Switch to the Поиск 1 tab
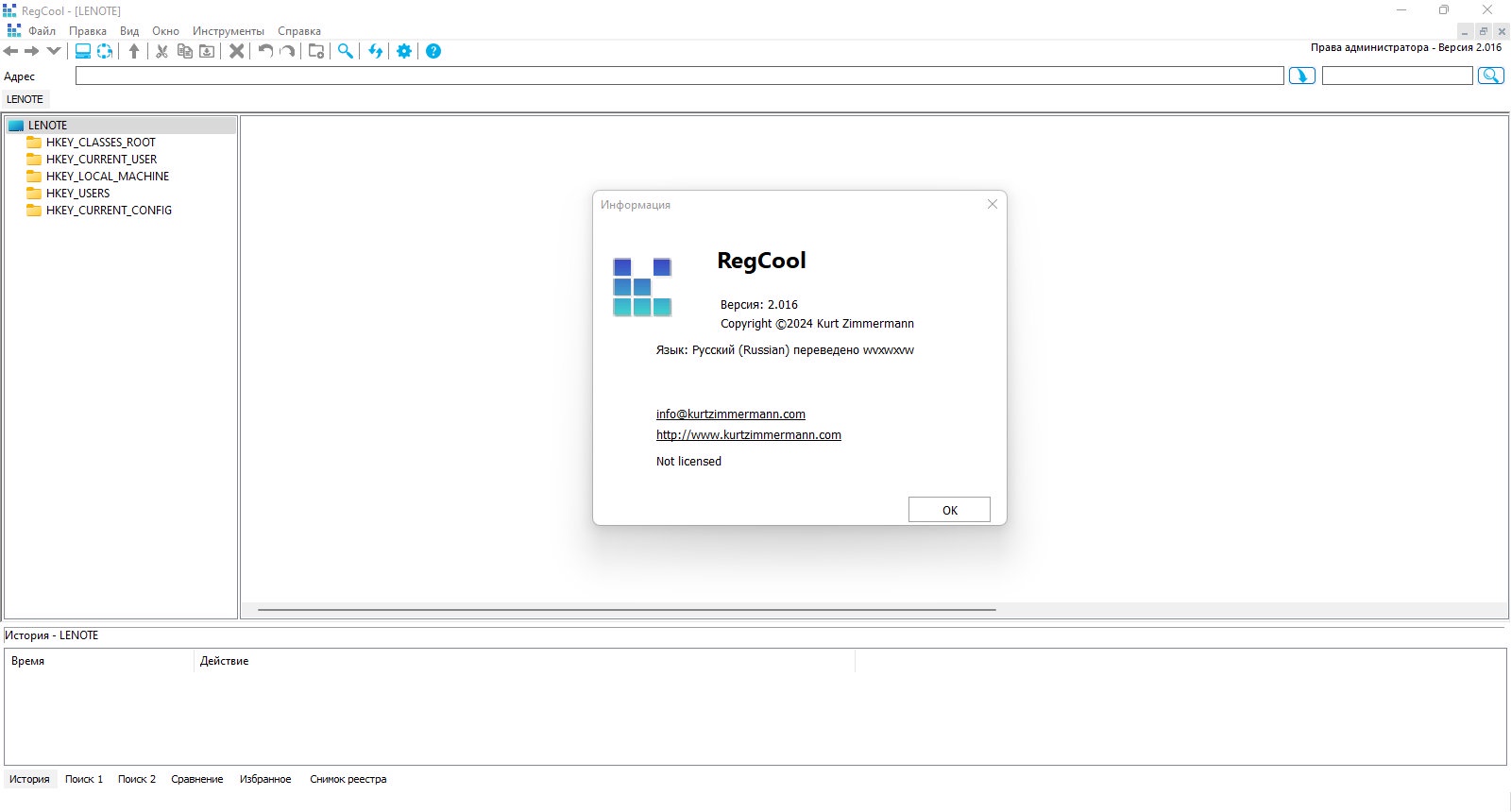The image size is (1511, 812). tap(84, 780)
